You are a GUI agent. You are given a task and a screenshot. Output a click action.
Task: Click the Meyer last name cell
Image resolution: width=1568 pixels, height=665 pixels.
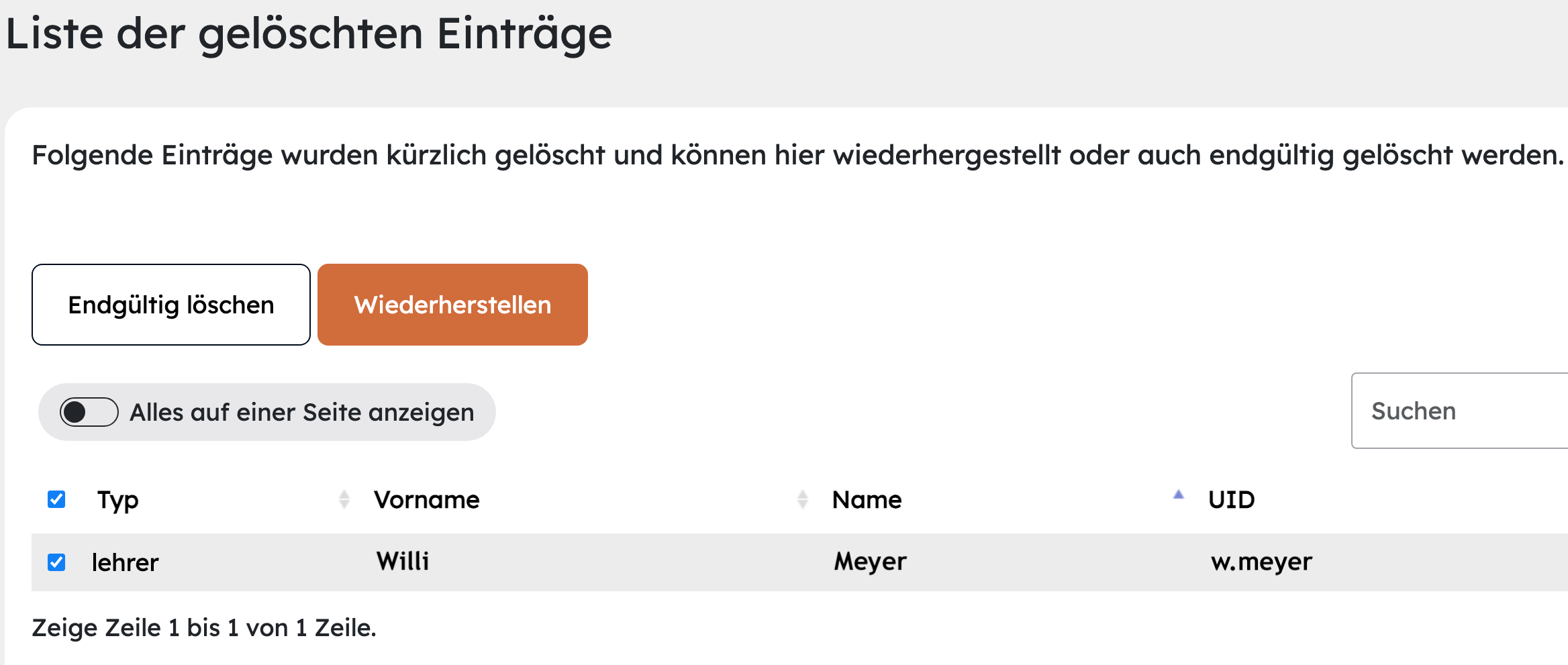[871, 562]
